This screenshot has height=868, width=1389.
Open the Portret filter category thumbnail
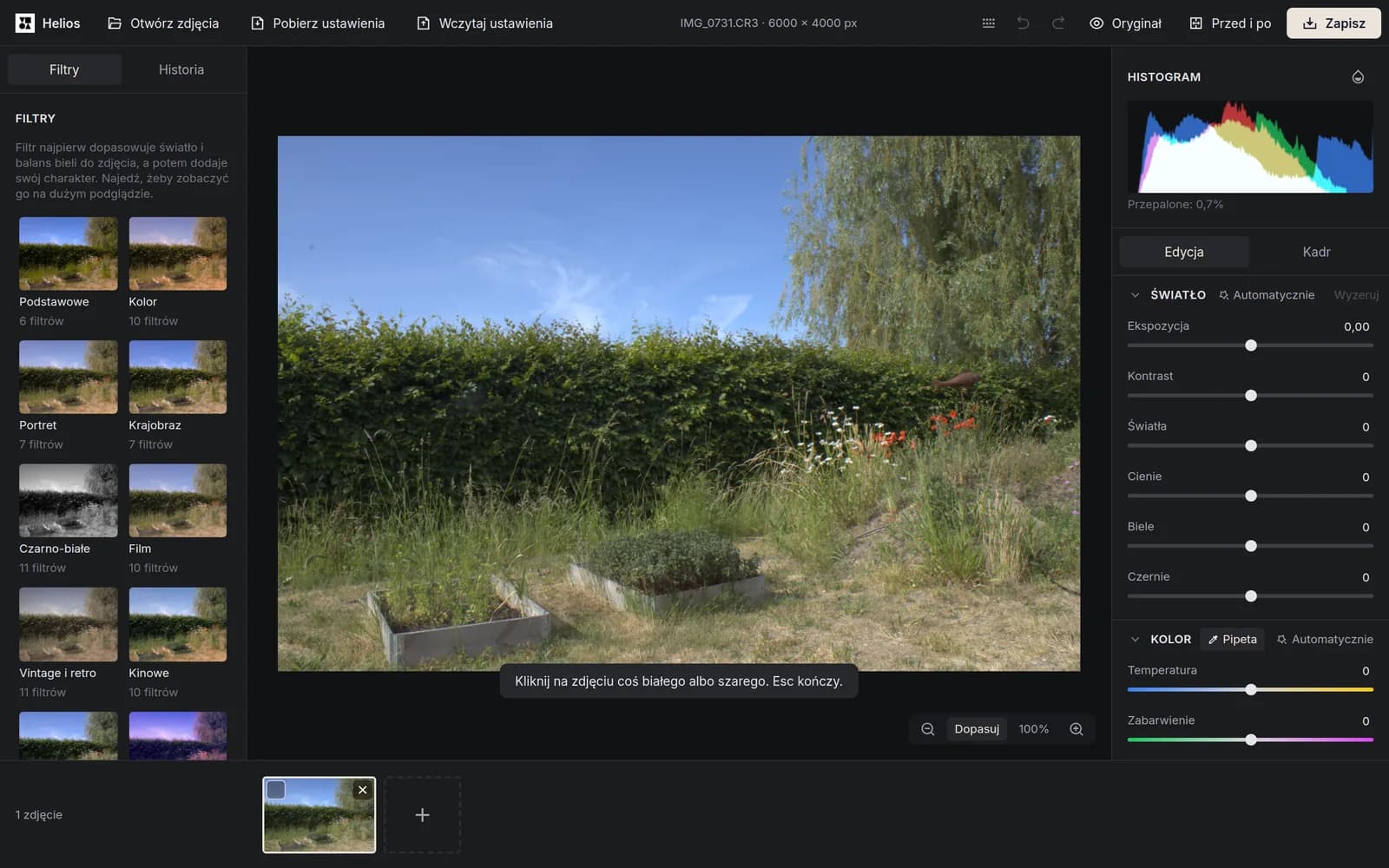click(x=68, y=377)
